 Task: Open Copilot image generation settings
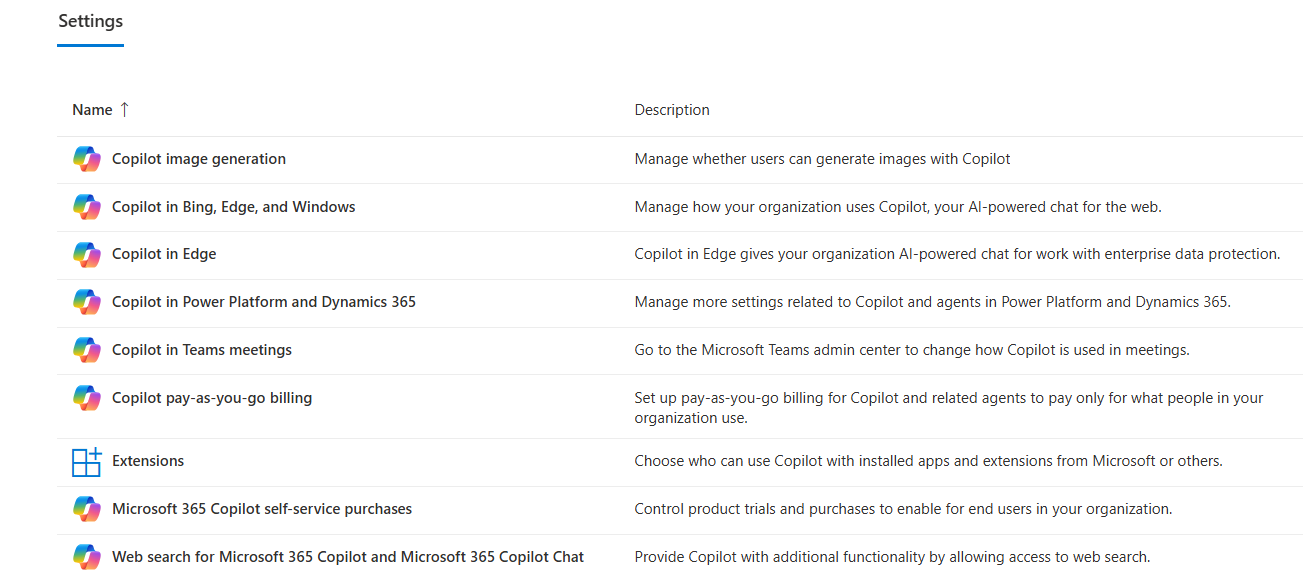(199, 159)
